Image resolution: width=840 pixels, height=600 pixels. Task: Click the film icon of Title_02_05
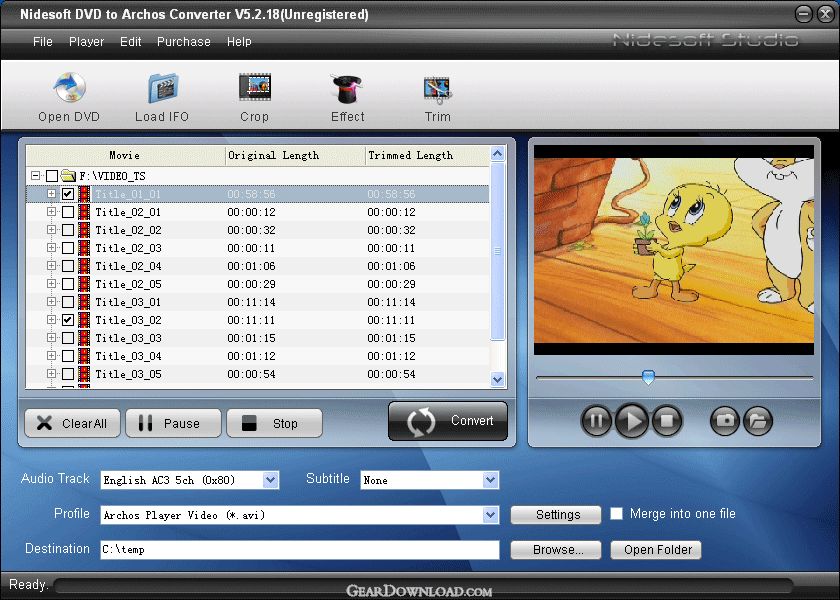pyautogui.click(x=84, y=284)
